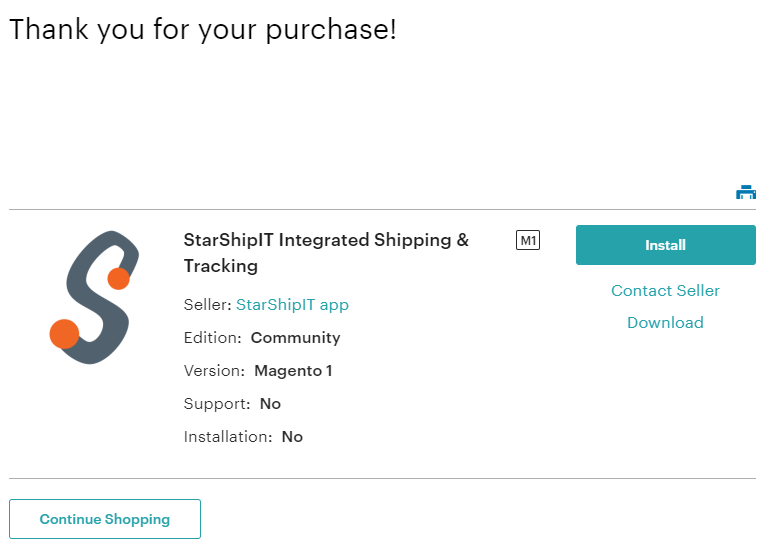
Task: Download the purchased extension
Action: tap(666, 322)
